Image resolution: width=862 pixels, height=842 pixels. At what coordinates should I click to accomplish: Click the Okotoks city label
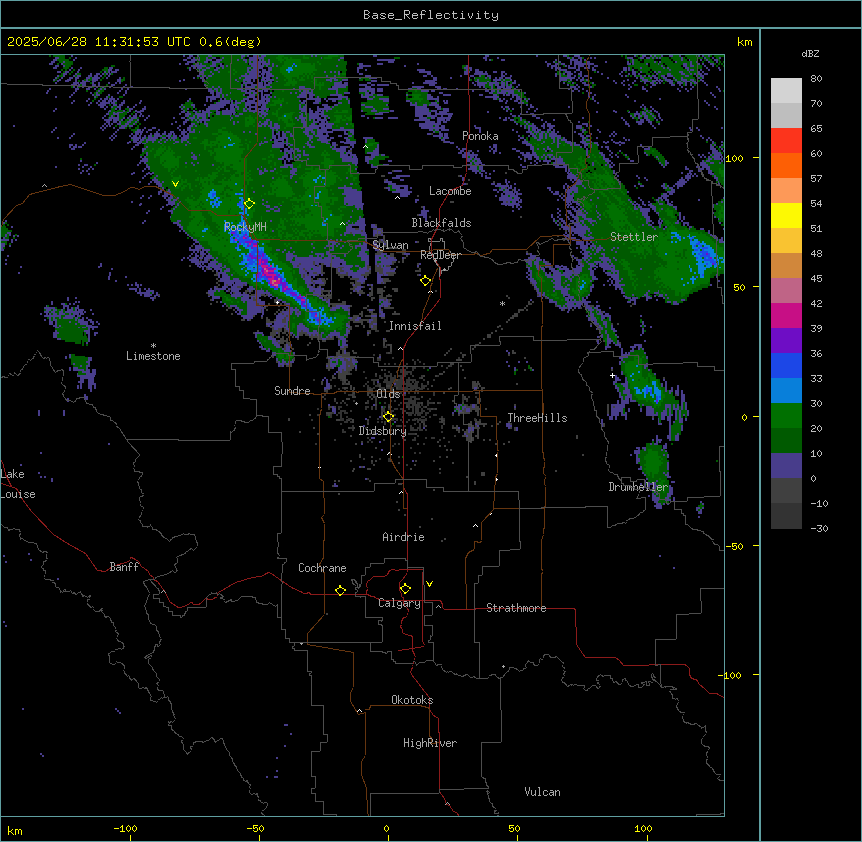click(412, 700)
